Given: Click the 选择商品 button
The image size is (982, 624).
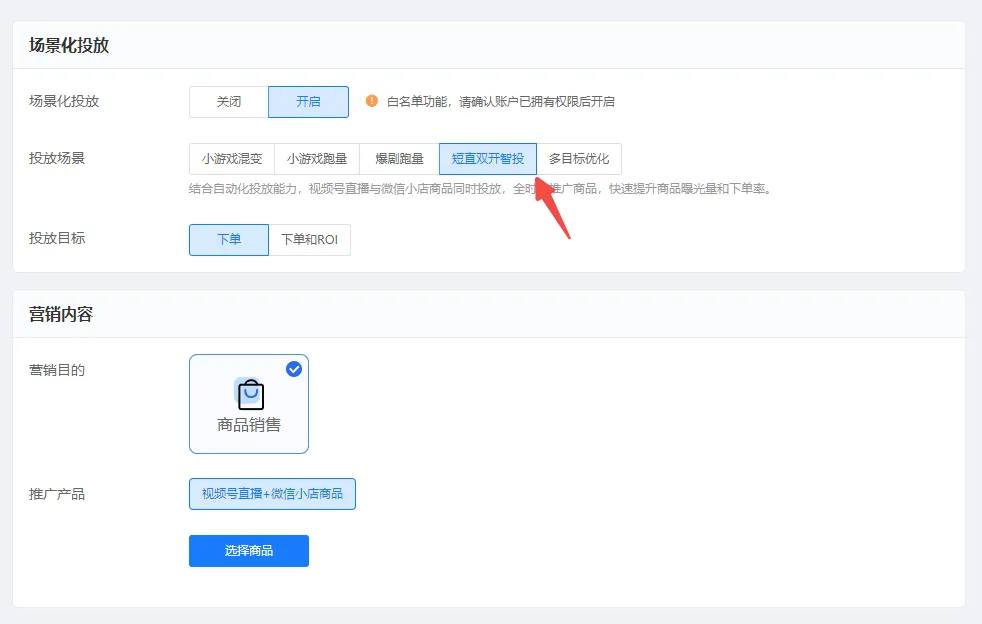Looking at the screenshot, I should click(x=249, y=551).
